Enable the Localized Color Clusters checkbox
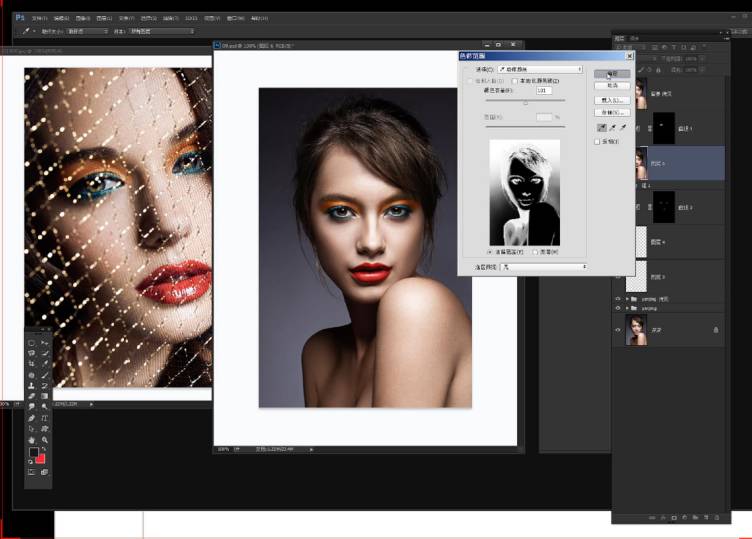The image size is (752, 539). (514, 80)
